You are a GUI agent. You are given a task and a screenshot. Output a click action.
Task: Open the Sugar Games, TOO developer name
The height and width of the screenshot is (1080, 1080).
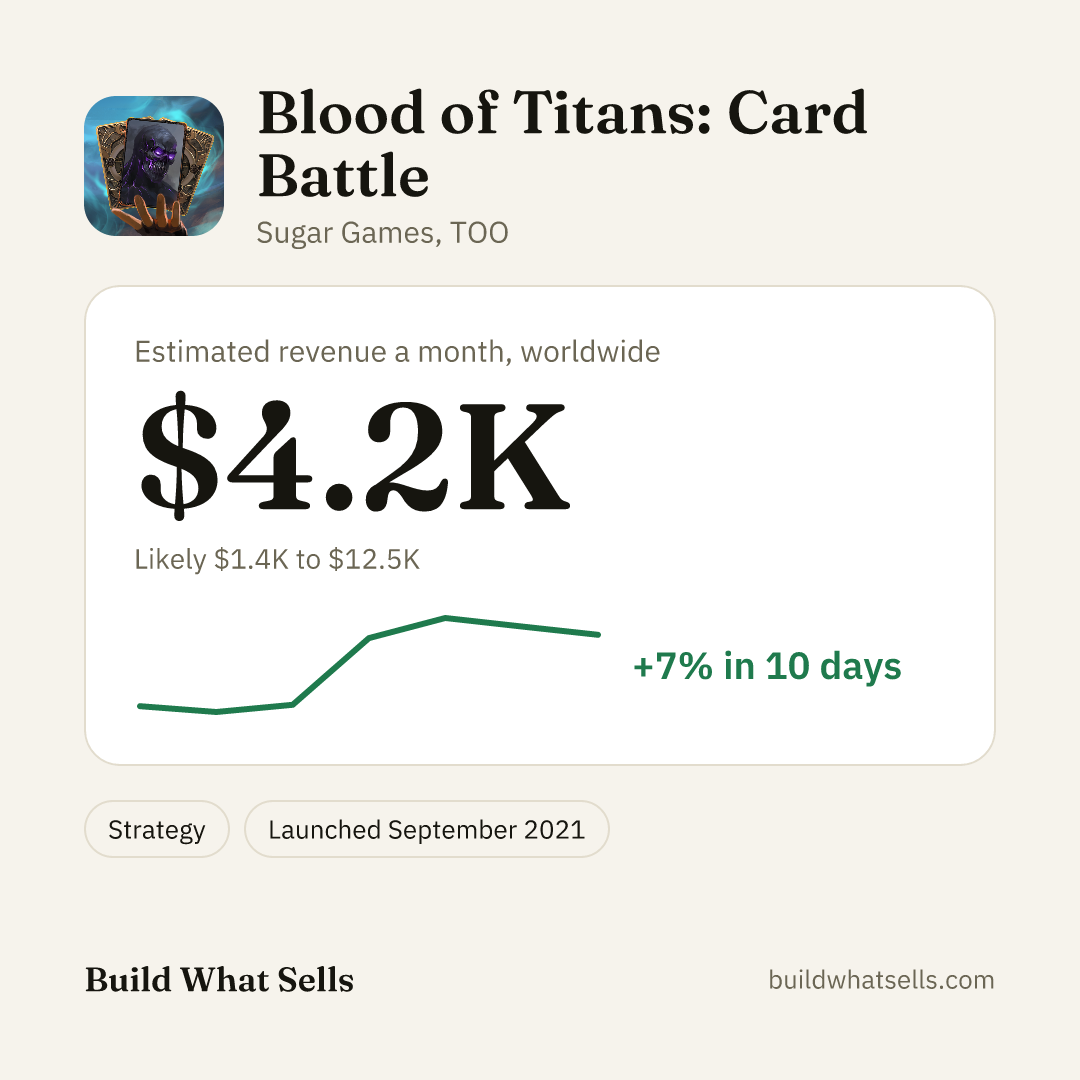click(x=382, y=233)
